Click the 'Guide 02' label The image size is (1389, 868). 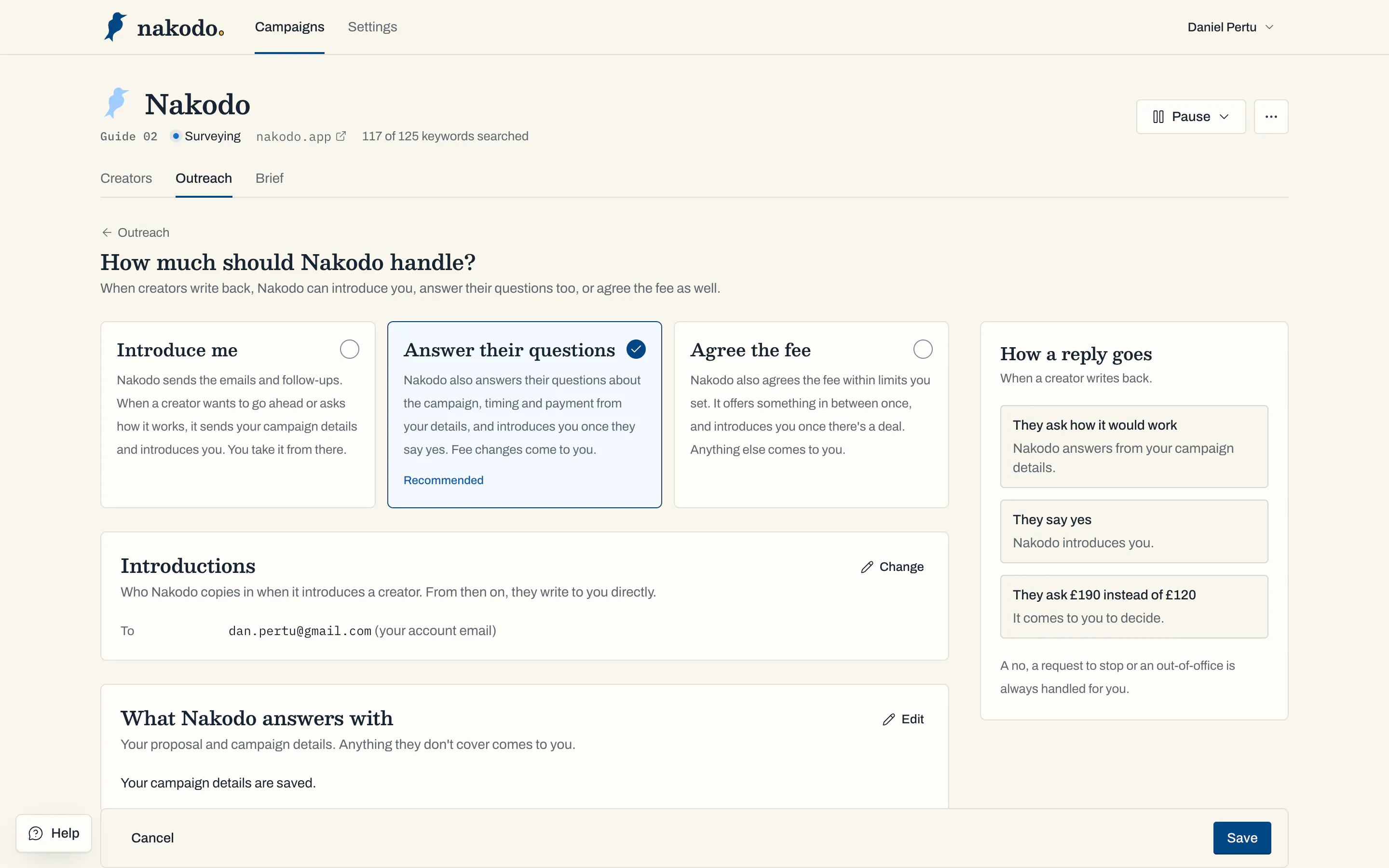pos(129,136)
